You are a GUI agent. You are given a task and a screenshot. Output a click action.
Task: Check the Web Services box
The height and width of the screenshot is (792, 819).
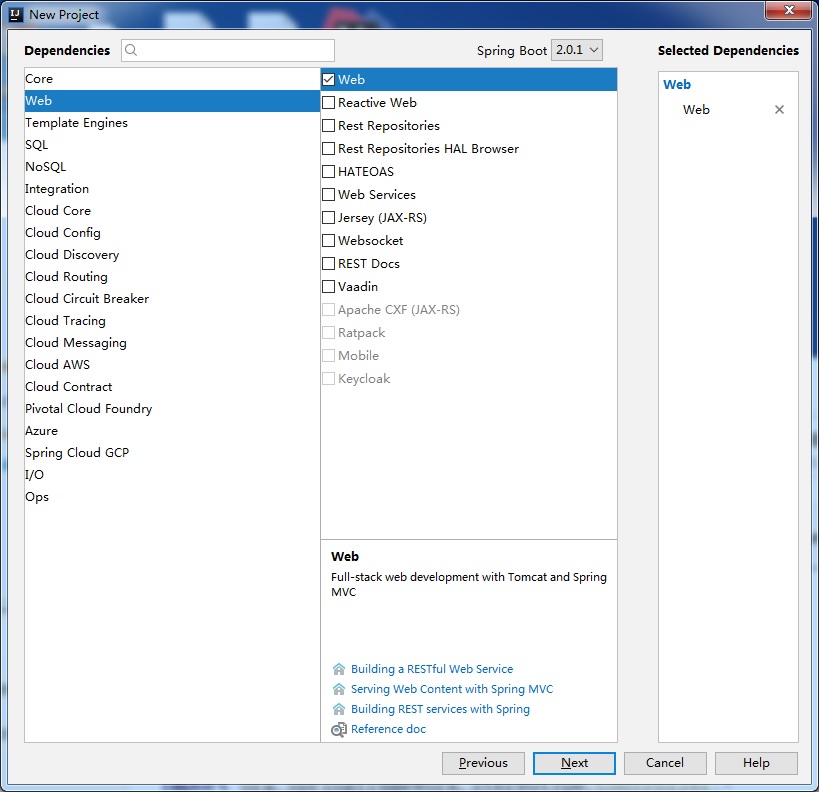click(329, 194)
